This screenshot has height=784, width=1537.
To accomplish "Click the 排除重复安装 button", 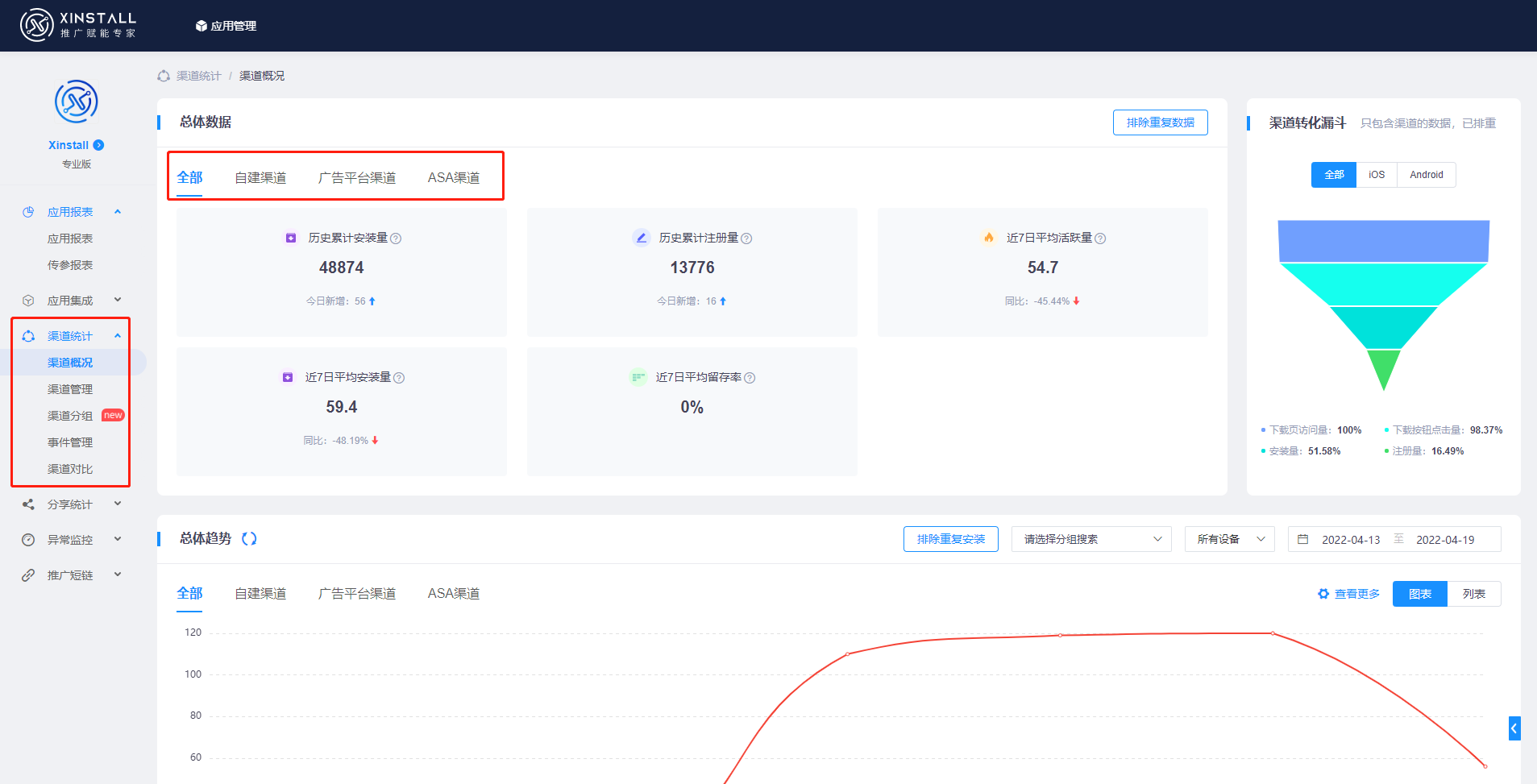I will (x=950, y=539).
